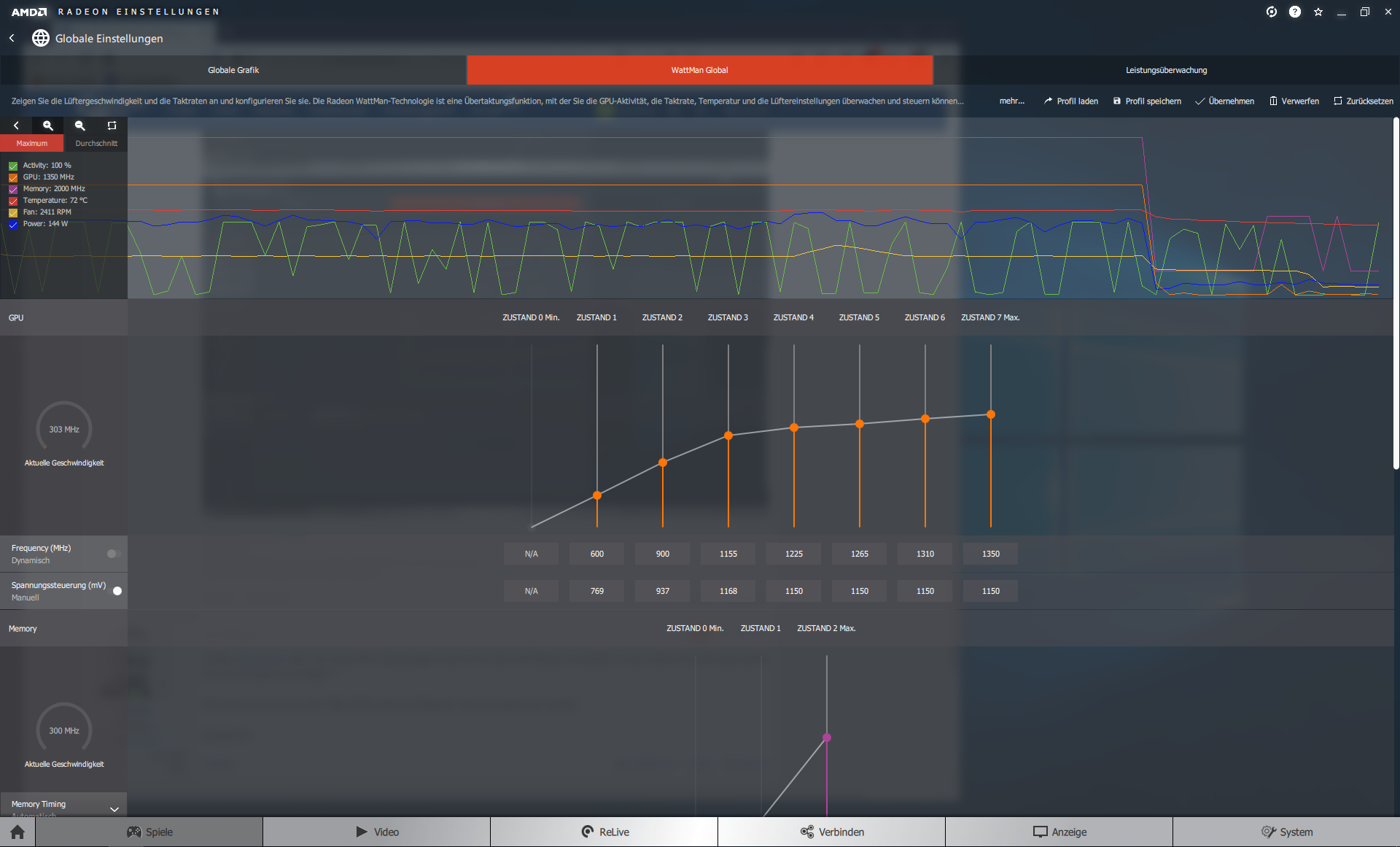Image resolution: width=1400 pixels, height=847 pixels.
Task: Open the ReLive section
Action: [x=604, y=832]
